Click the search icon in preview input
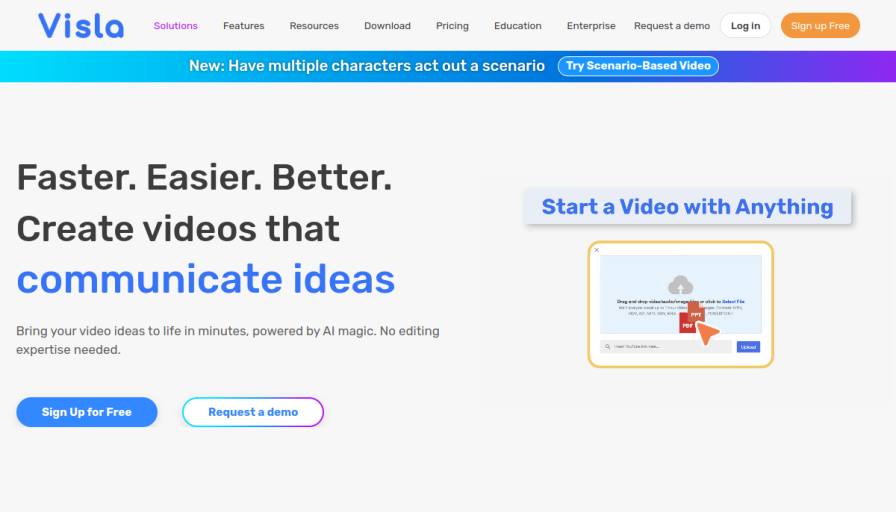The width and height of the screenshot is (896, 512). [607, 347]
